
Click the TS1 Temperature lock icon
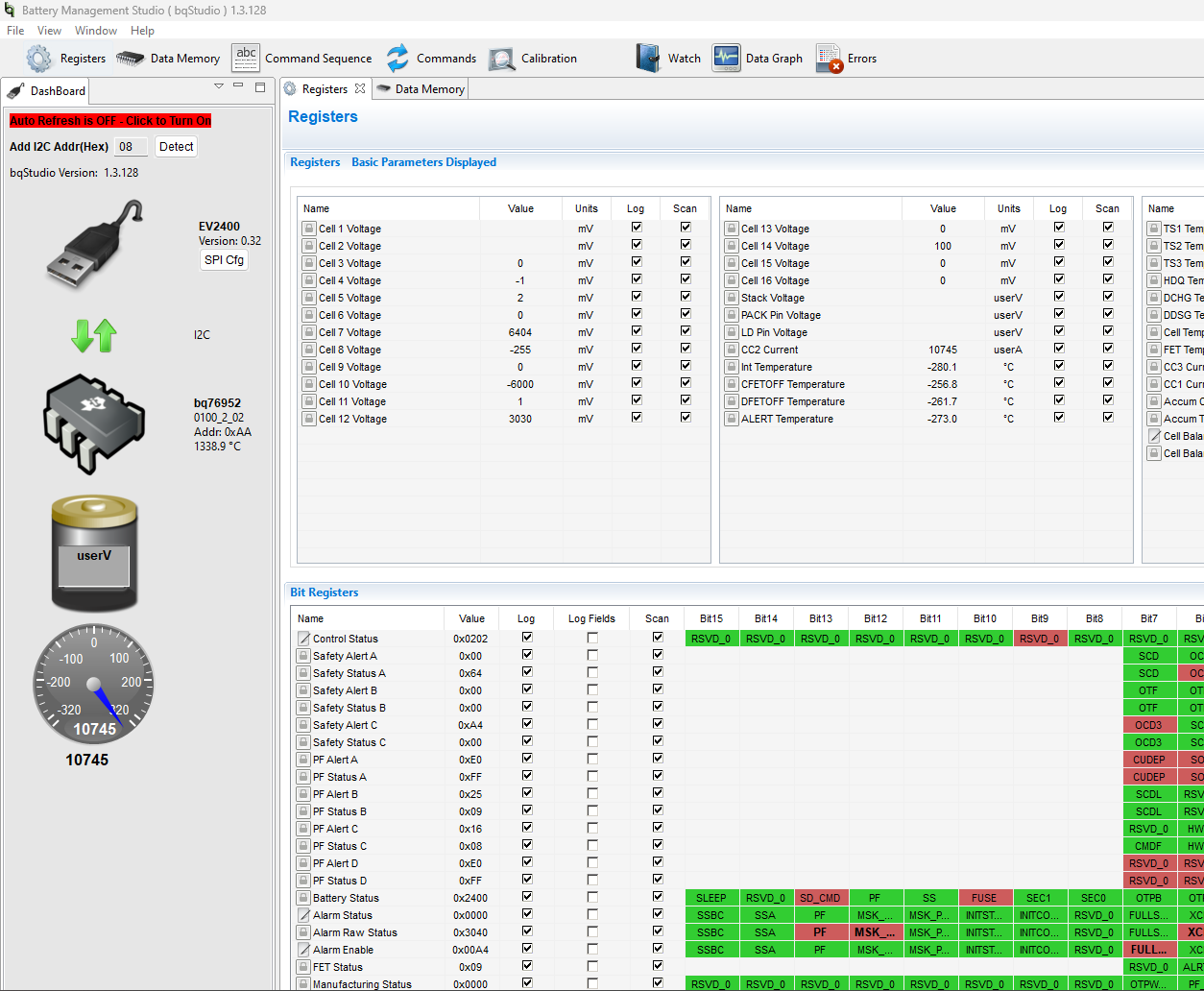point(1153,229)
